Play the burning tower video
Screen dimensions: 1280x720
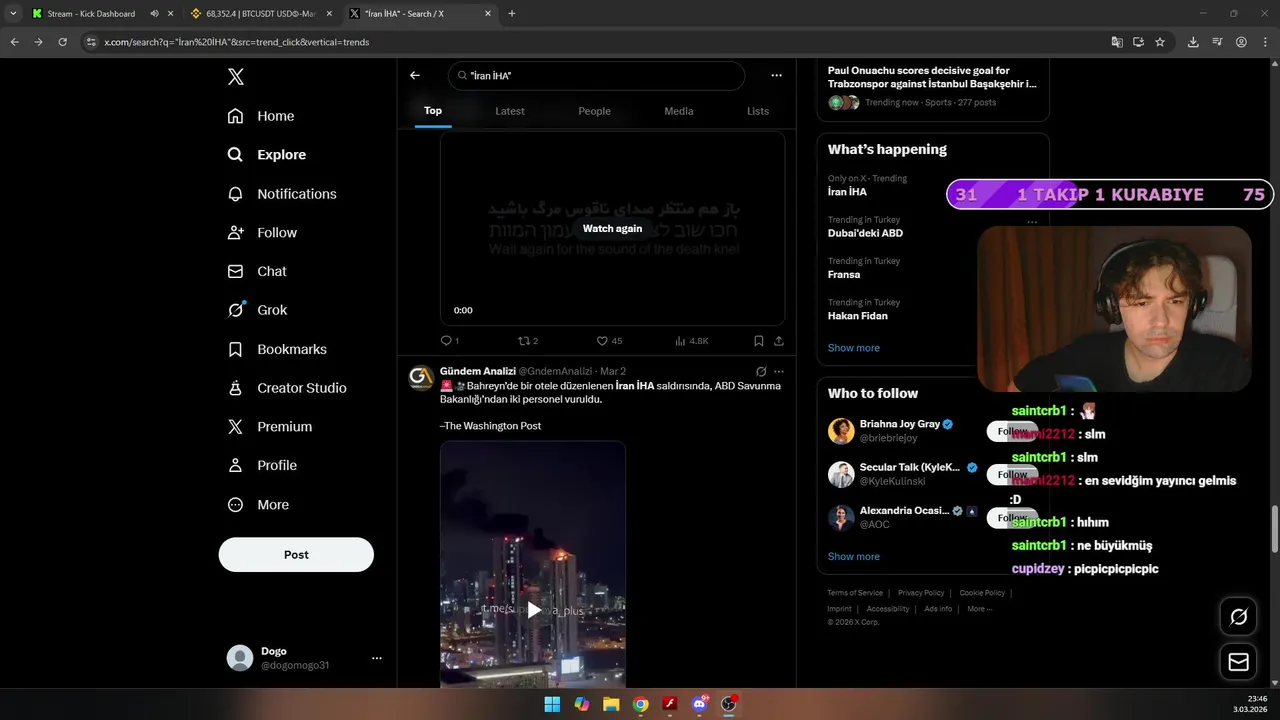pos(534,610)
